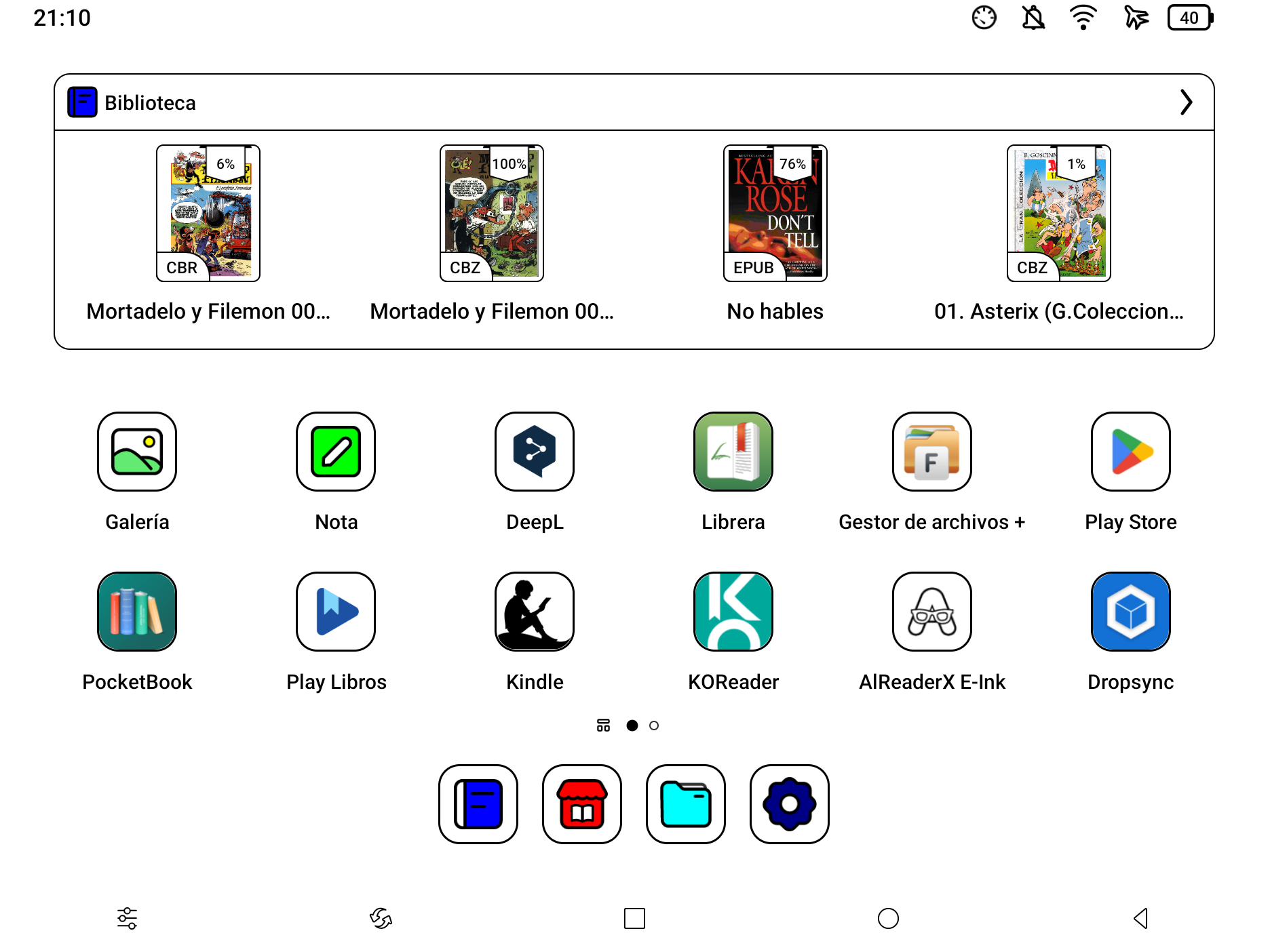Open the cyan file manager dock icon
This screenshot has width=1270, height=952.
click(x=686, y=804)
